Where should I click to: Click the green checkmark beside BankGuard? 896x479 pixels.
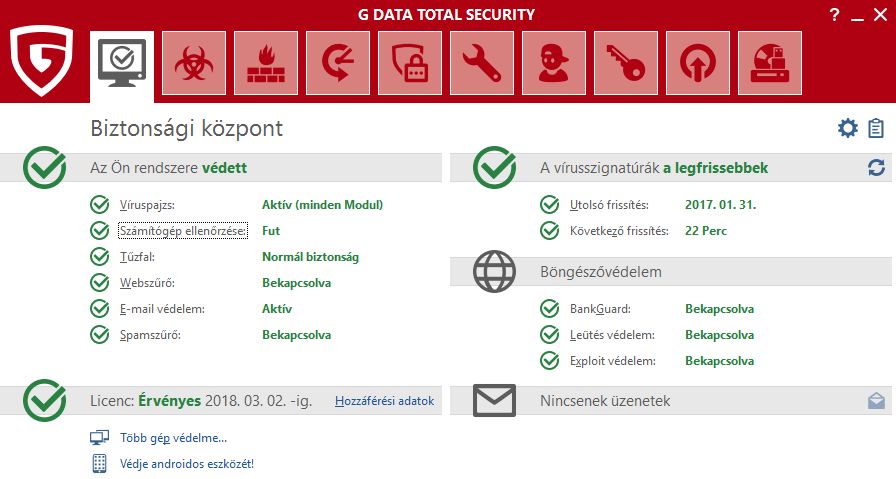click(x=549, y=309)
